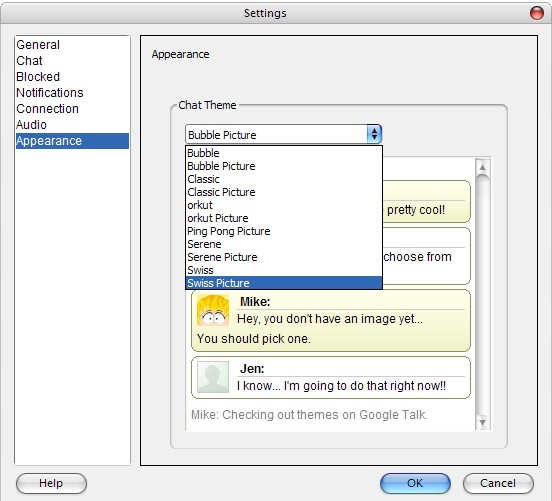The width and height of the screenshot is (552, 501).
Task: Switch to Connection settings
Action: pyautogui.click(x=72, y=109)
